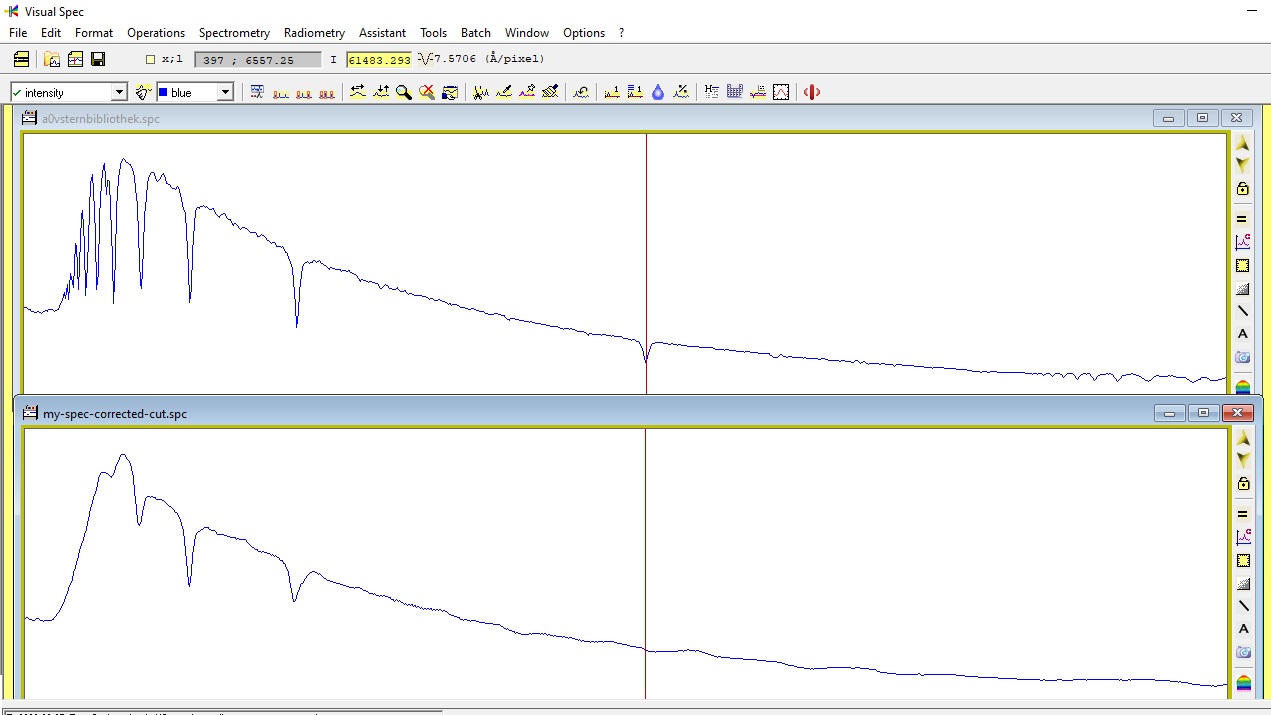The image size is (1271, 715).
Task: Click up arrow in a0vsternbibliothek side toolbar
Action: coord(1243,143)
